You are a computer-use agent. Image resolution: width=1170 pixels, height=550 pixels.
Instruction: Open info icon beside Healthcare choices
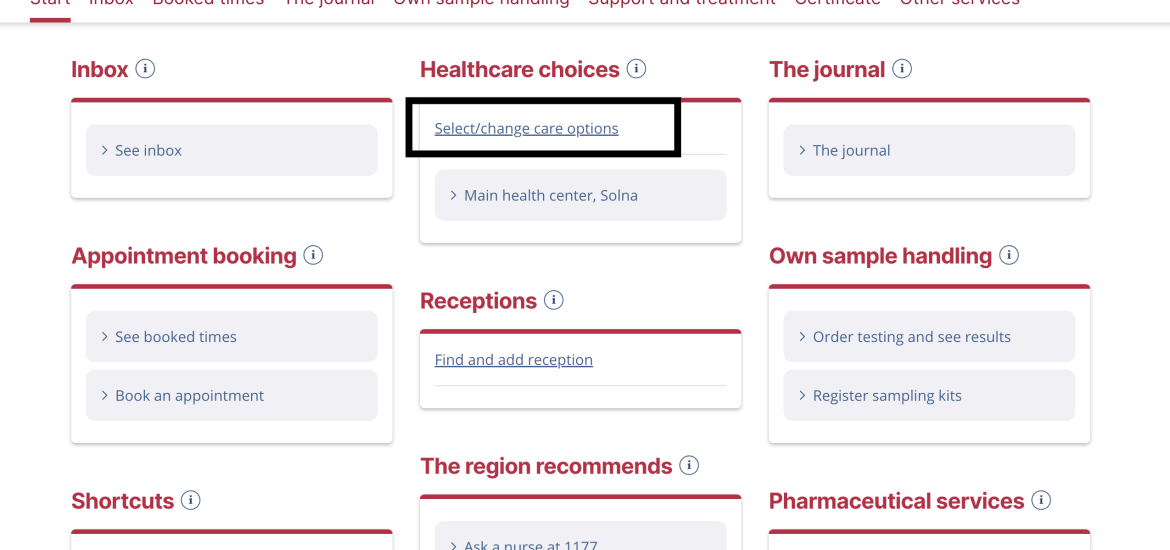(636, 69)
